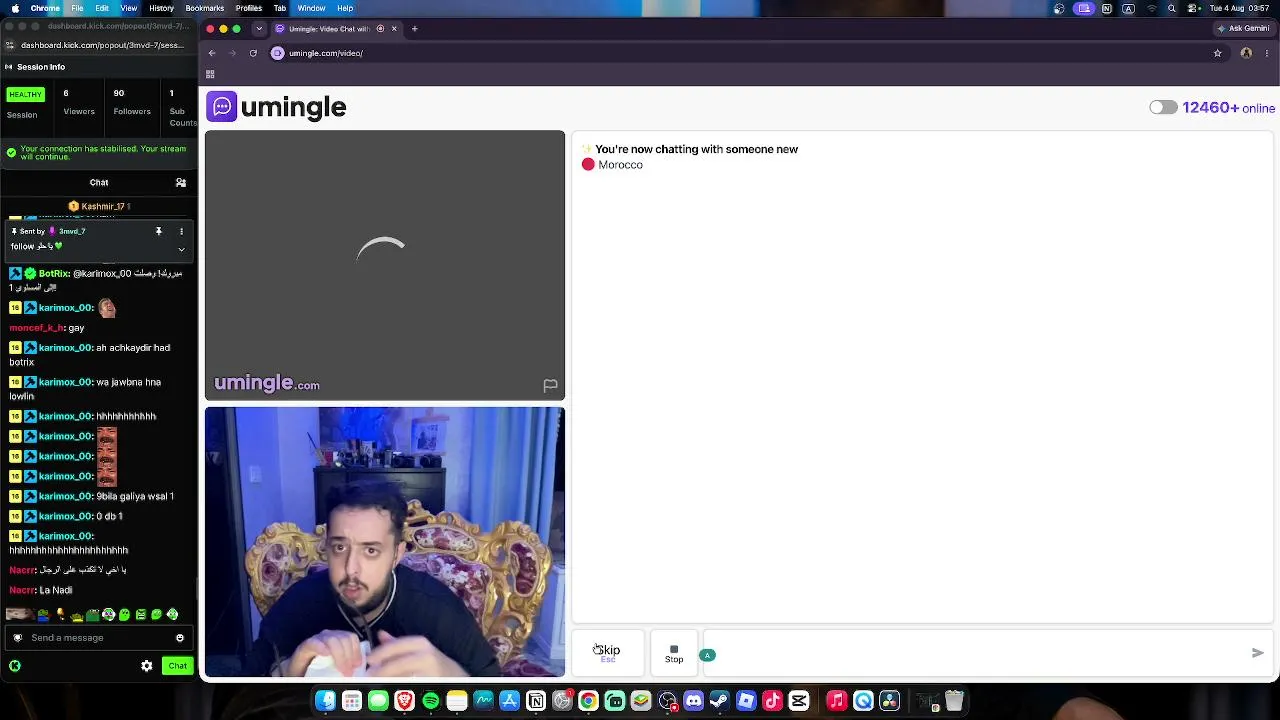Image resolution: width=1280 pixels, height=720 pixels.
Task: Open emoji picker in Kick chat
Action: pos(180,638)
